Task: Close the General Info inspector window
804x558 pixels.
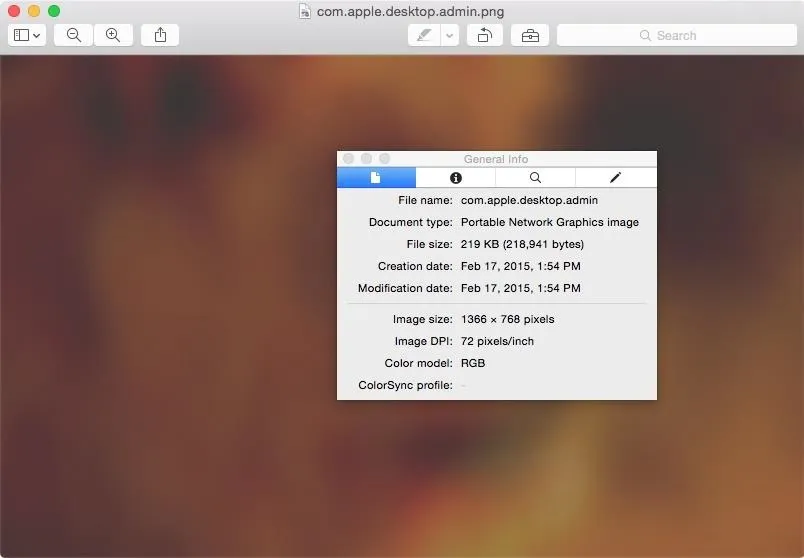Action: (349, 158)
